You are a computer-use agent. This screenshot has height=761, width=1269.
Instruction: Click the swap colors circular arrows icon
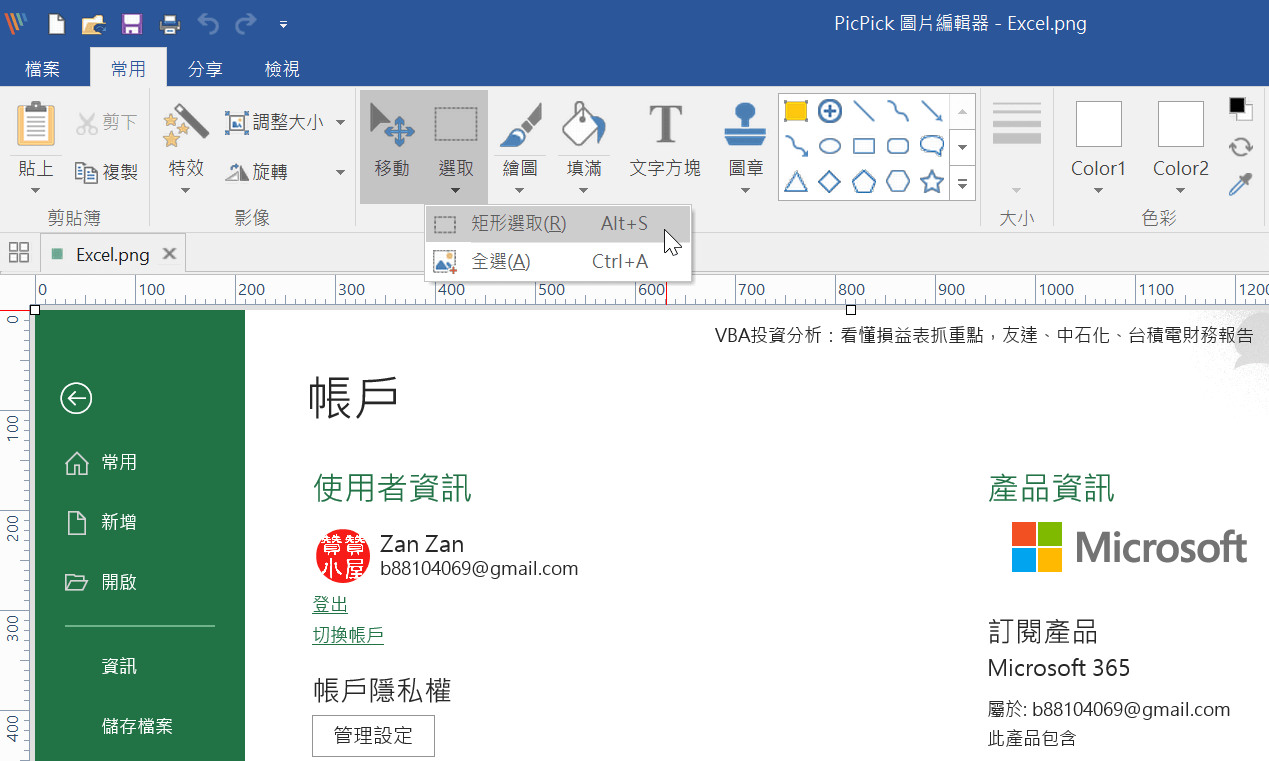tap(1241, 147)
